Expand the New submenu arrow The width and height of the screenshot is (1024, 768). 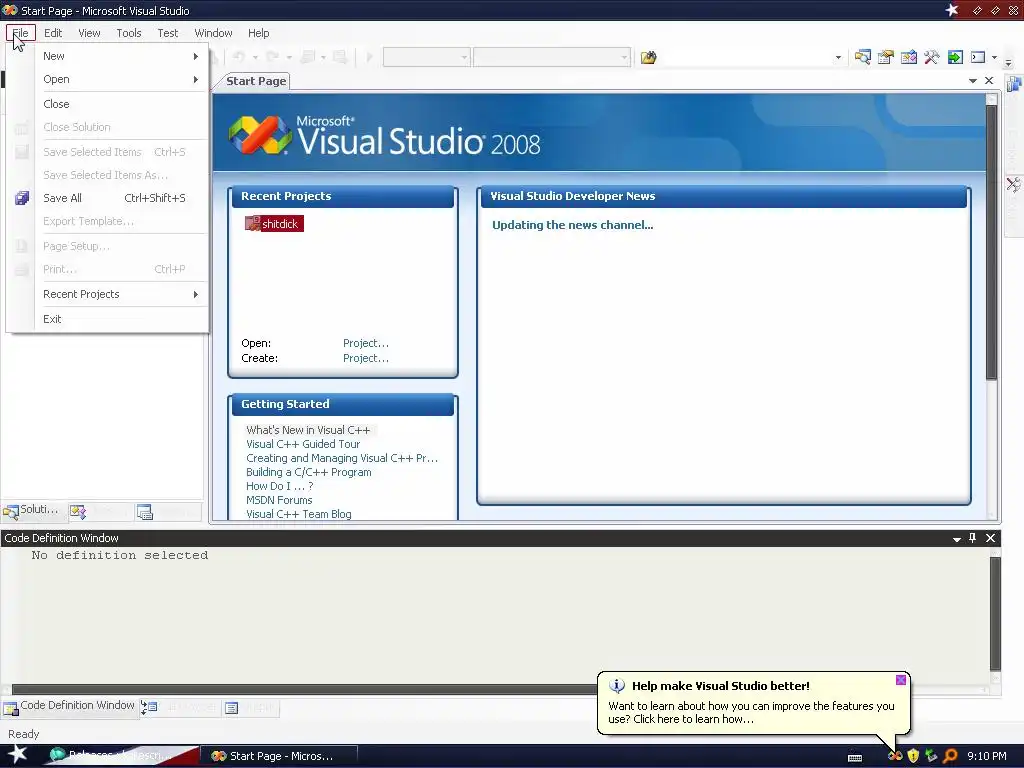(x=195, y=56)
